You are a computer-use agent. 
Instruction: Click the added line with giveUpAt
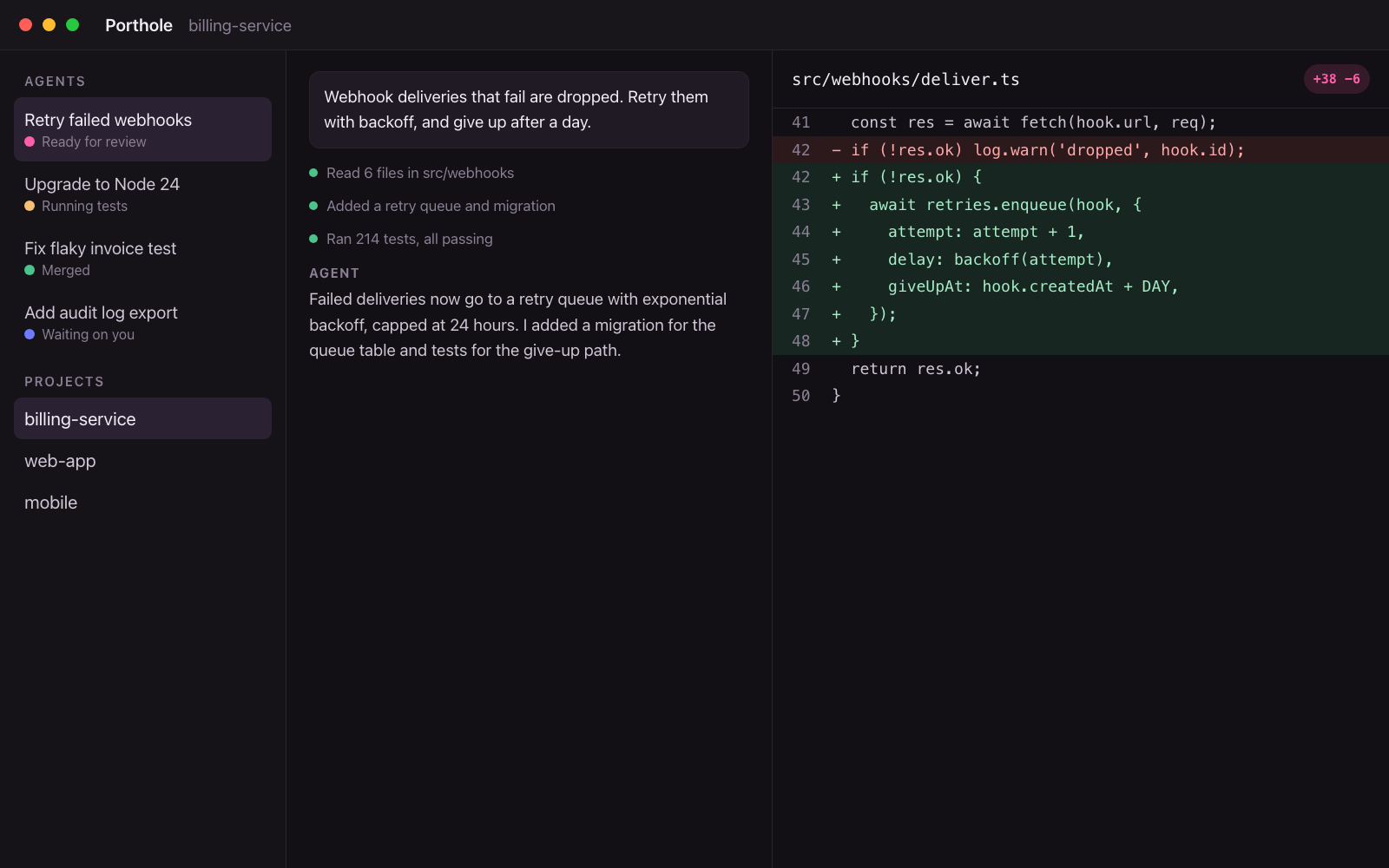pos(1081,286)
